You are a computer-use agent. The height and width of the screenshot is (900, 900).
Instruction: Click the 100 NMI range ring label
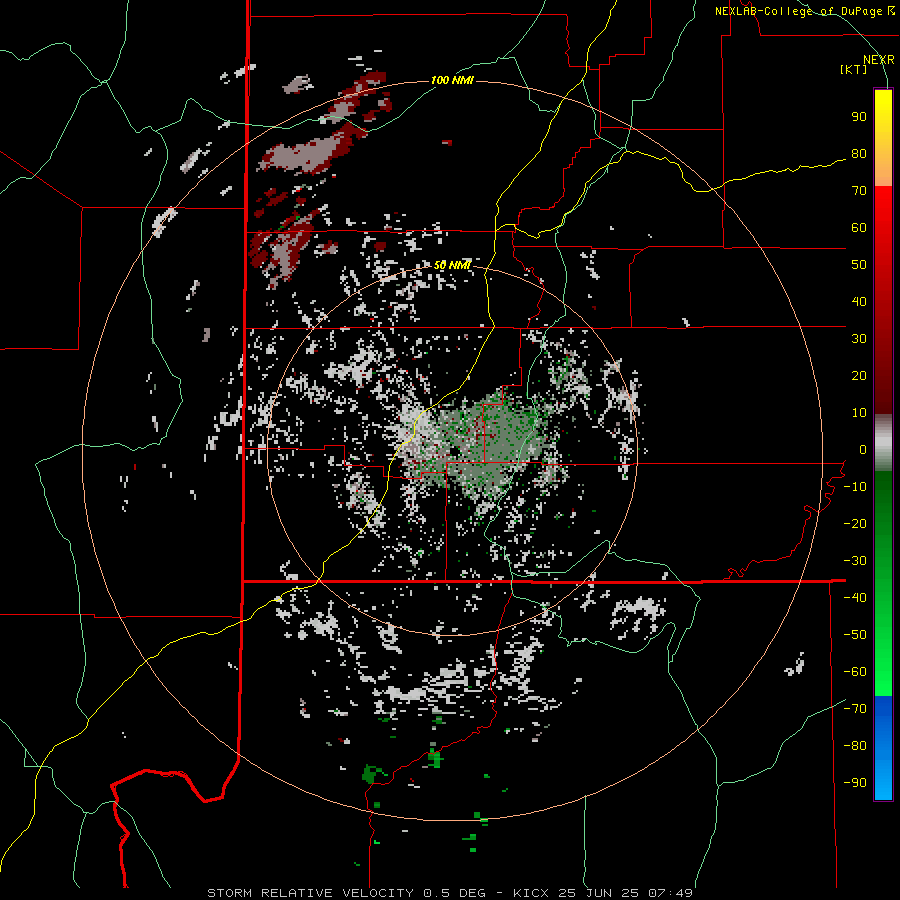[x=452, y=80]
